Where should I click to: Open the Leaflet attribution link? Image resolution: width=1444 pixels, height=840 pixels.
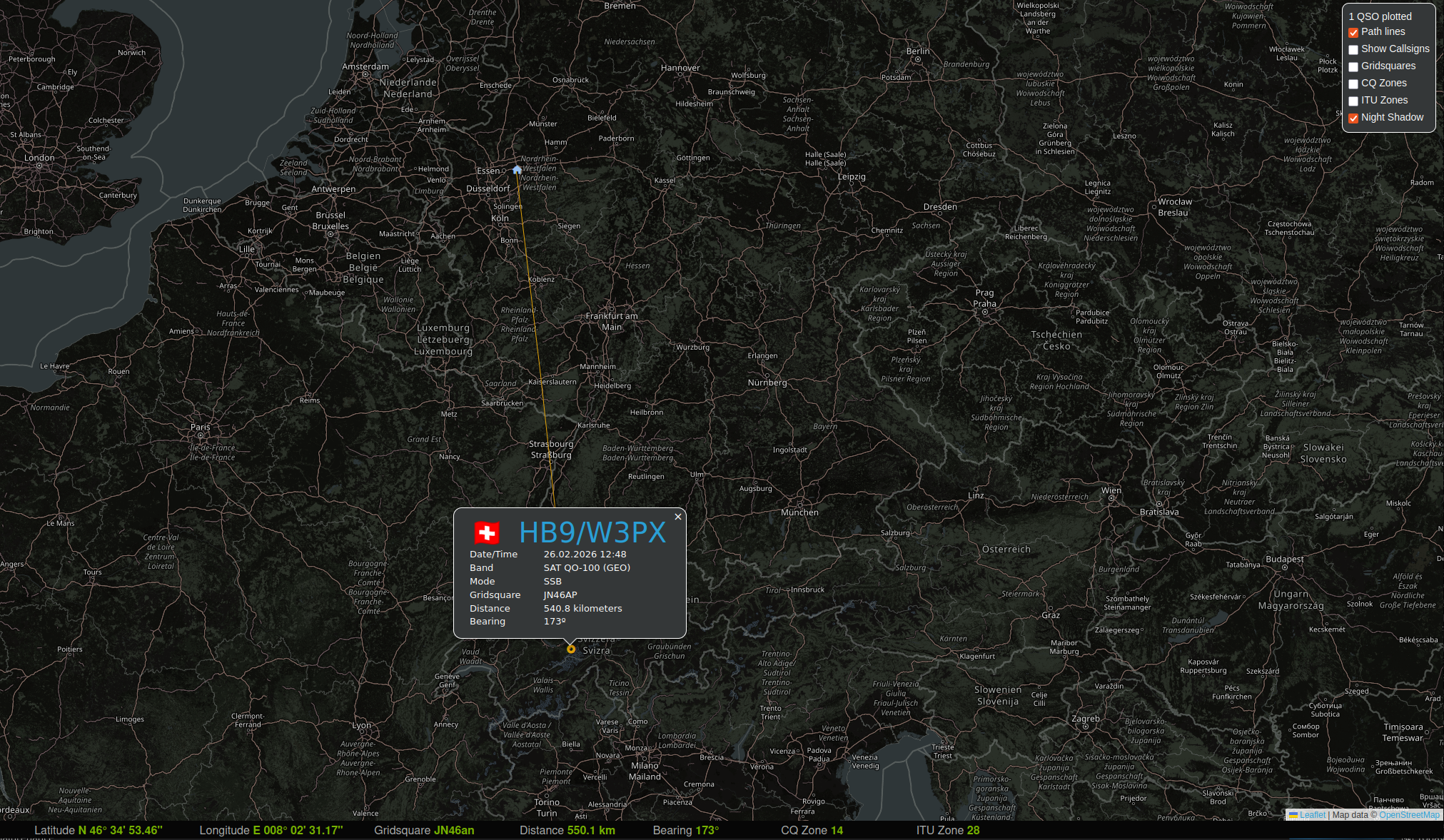coord(1312,814)
